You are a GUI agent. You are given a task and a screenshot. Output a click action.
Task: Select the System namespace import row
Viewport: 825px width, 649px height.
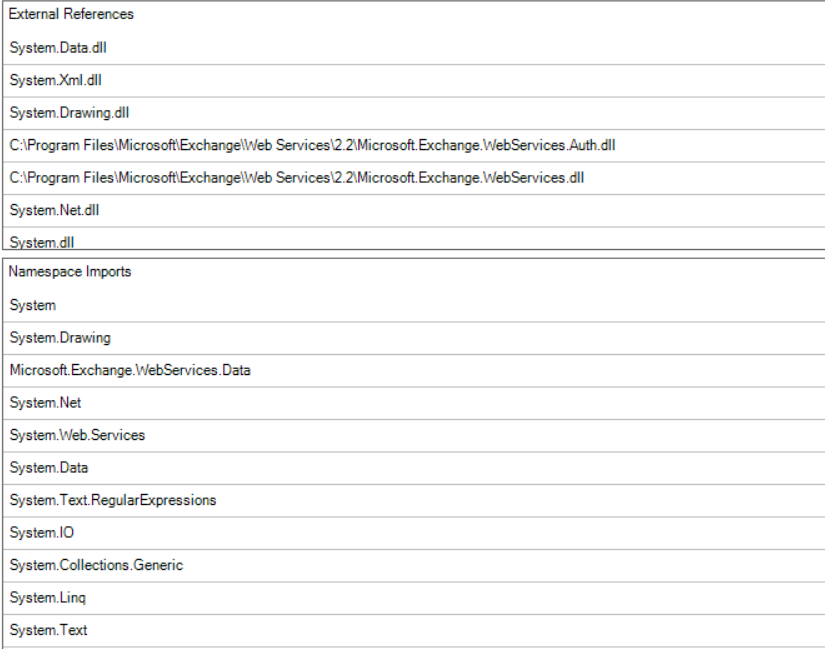pyautogui.click(x=414, y=305)
